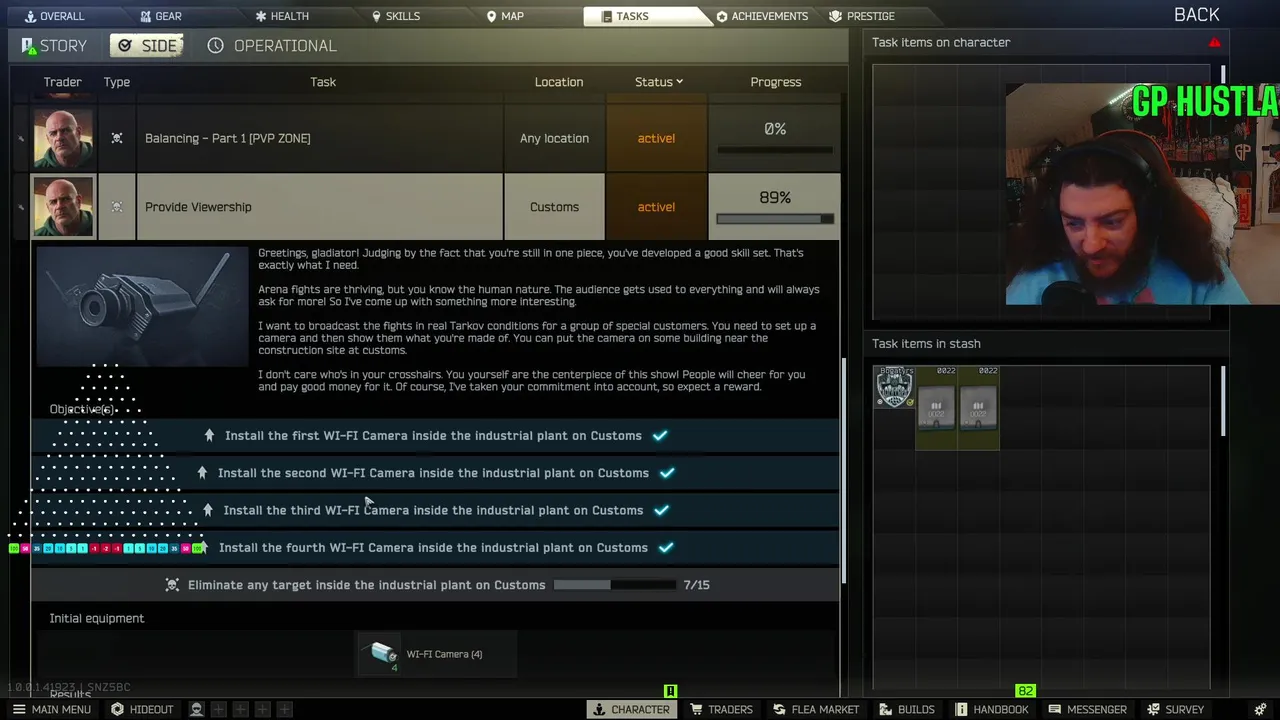
Task: Click arrow icon beside third WI-FI Camera objective
Action: [207, 510]
